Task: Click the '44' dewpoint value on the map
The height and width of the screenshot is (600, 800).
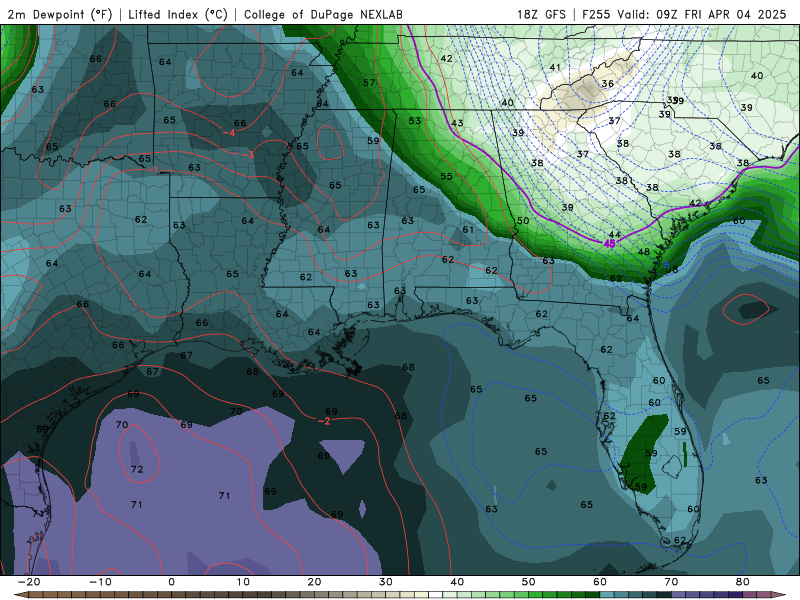Action: point(615,235)
